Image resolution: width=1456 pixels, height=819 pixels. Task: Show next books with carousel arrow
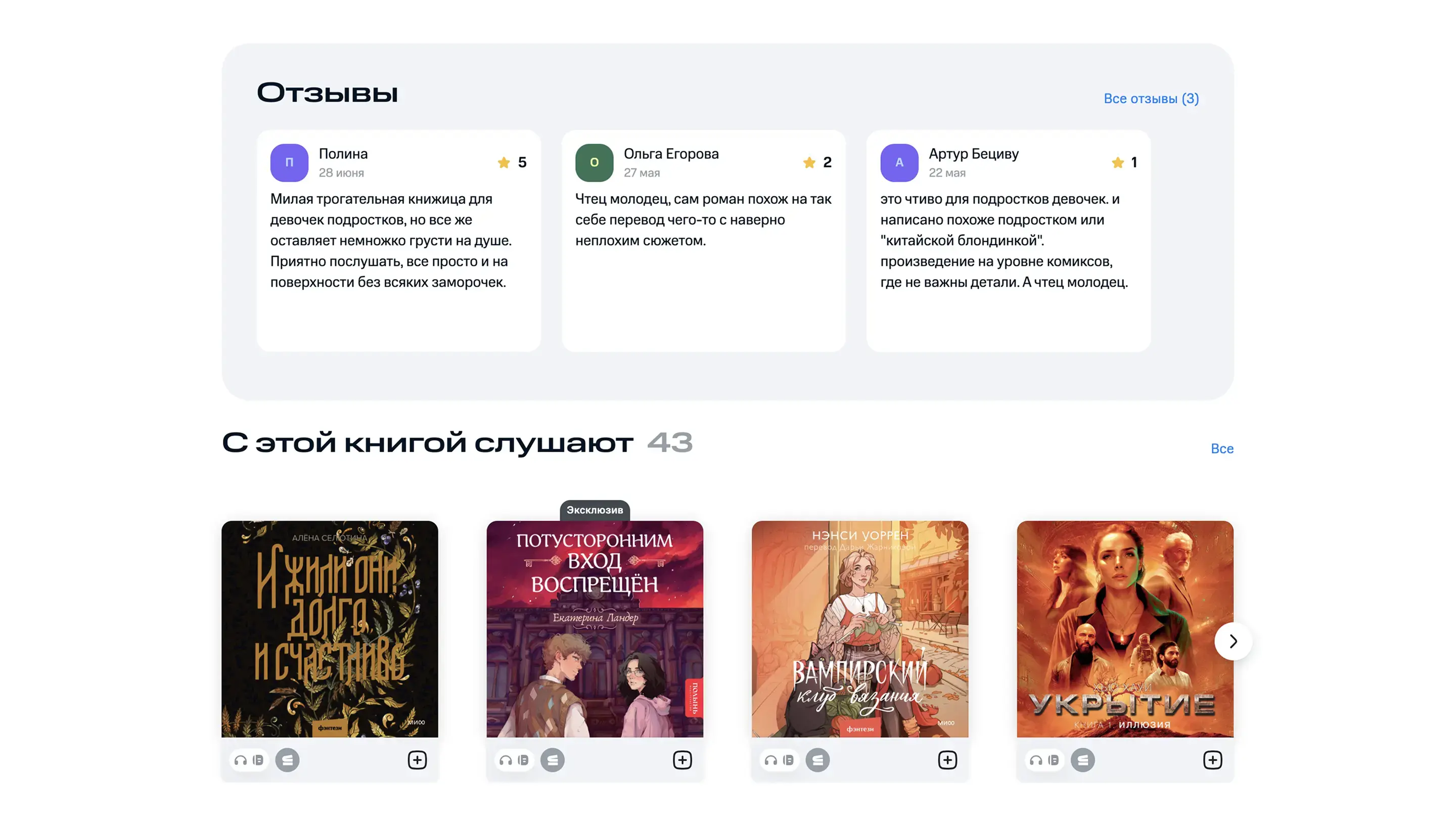1234,641
